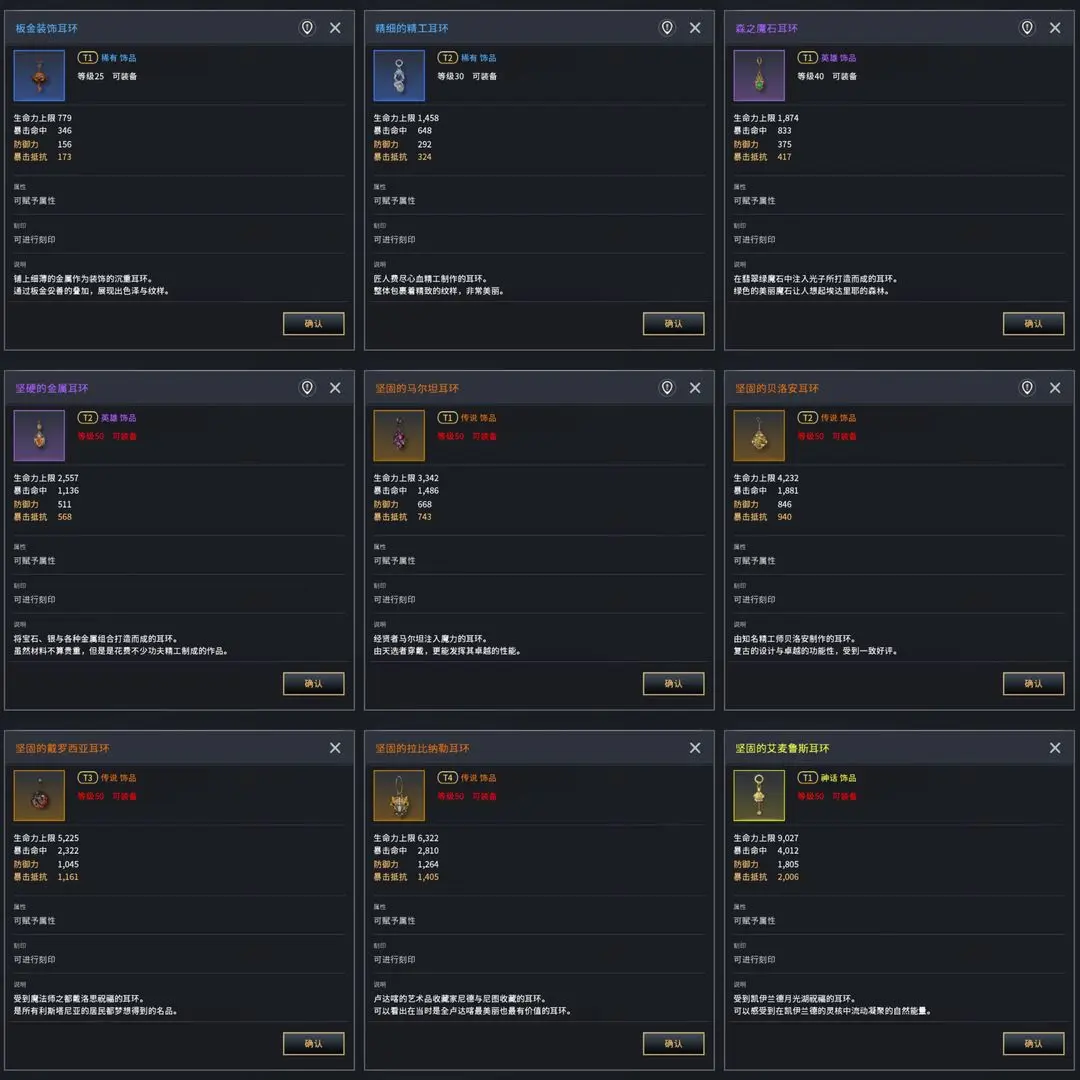The image size is (1080, 1080).
Task: Click the 坚固的艾麦鲁斯耳环 item icon
Action: [759, 796]
